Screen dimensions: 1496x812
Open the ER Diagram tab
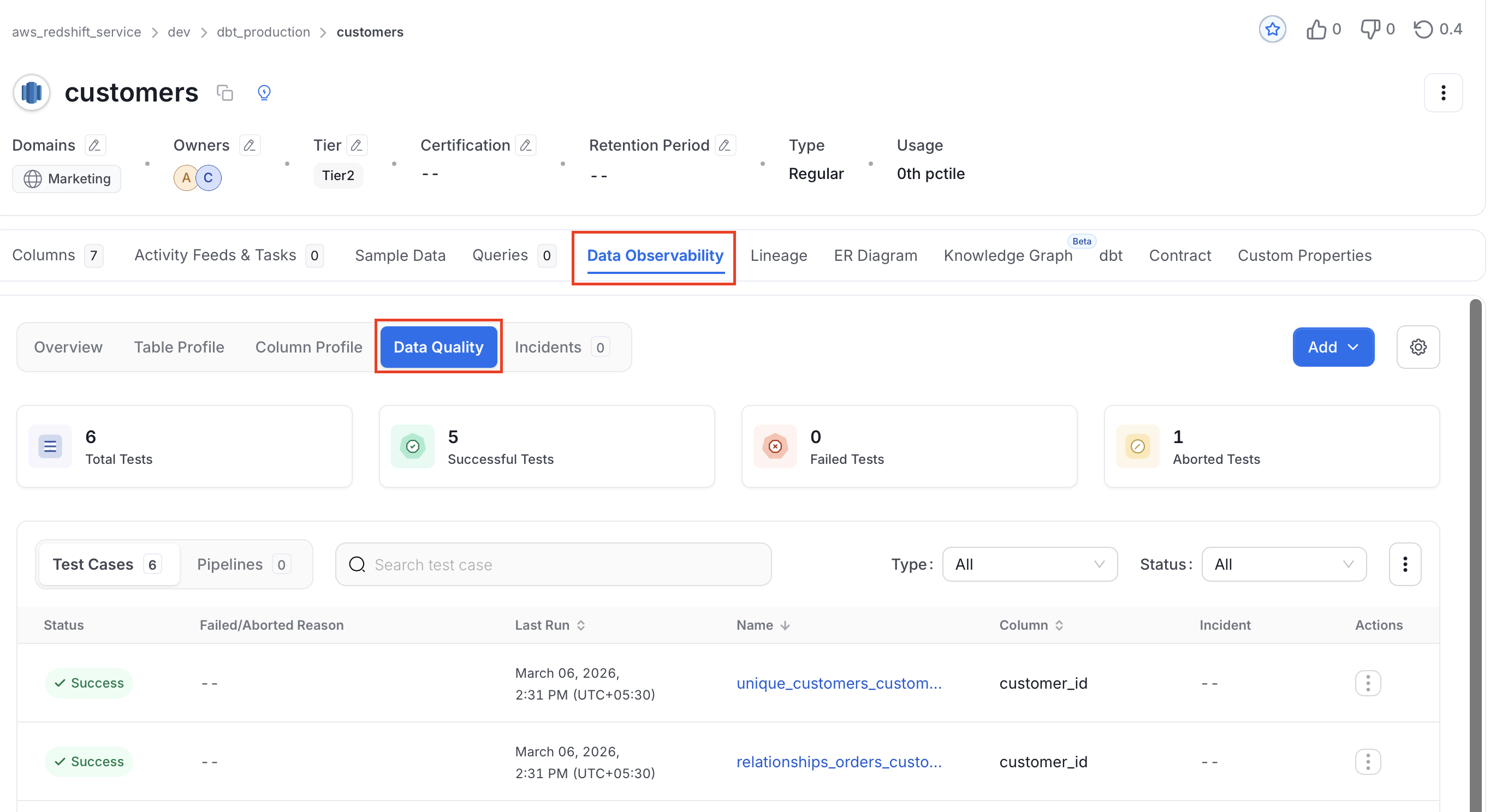875,255
